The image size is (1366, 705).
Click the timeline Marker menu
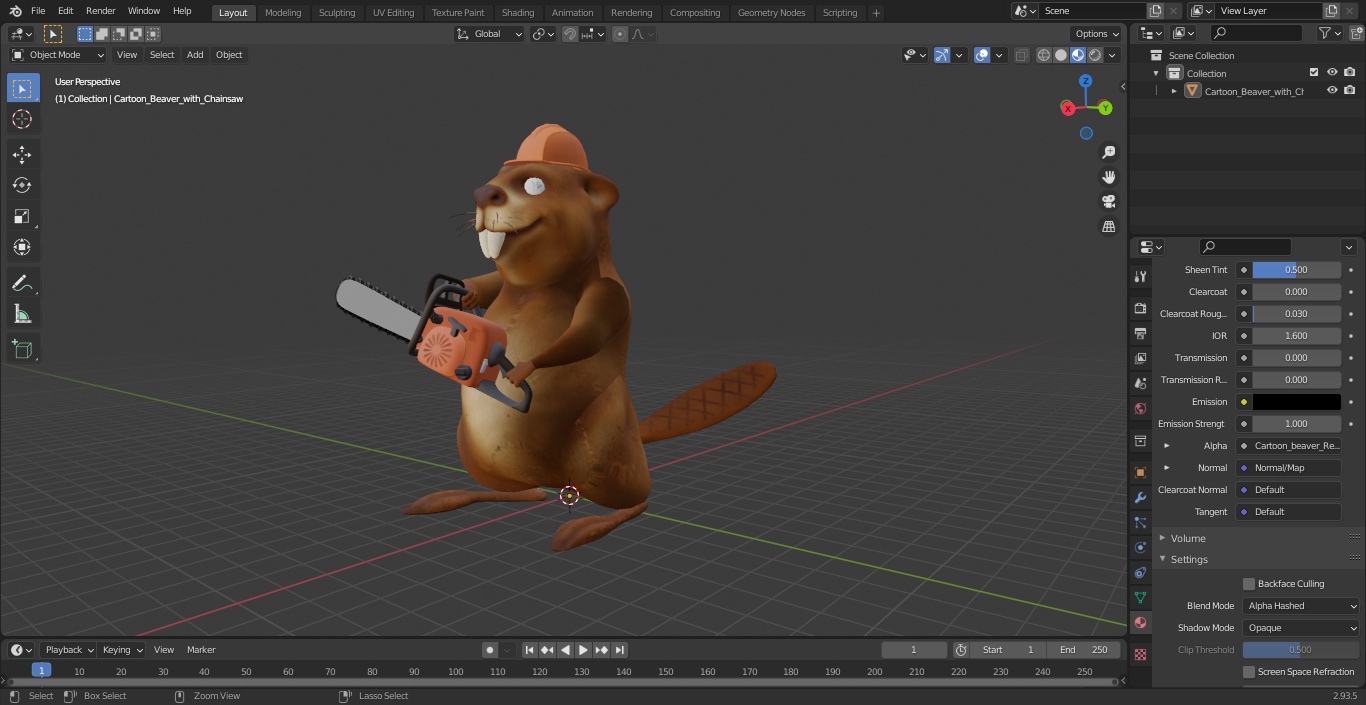tap(201, 650)
